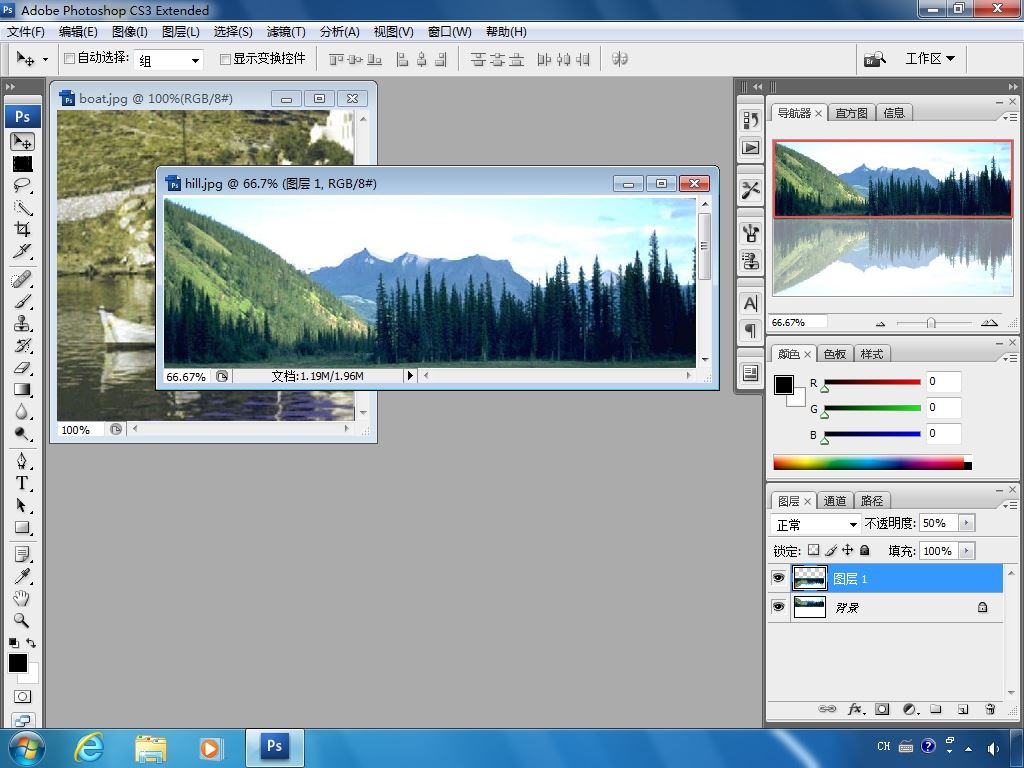Select the Zoom tool
The width and height of the screenshot is (1024, 768).
coord(22,620)
